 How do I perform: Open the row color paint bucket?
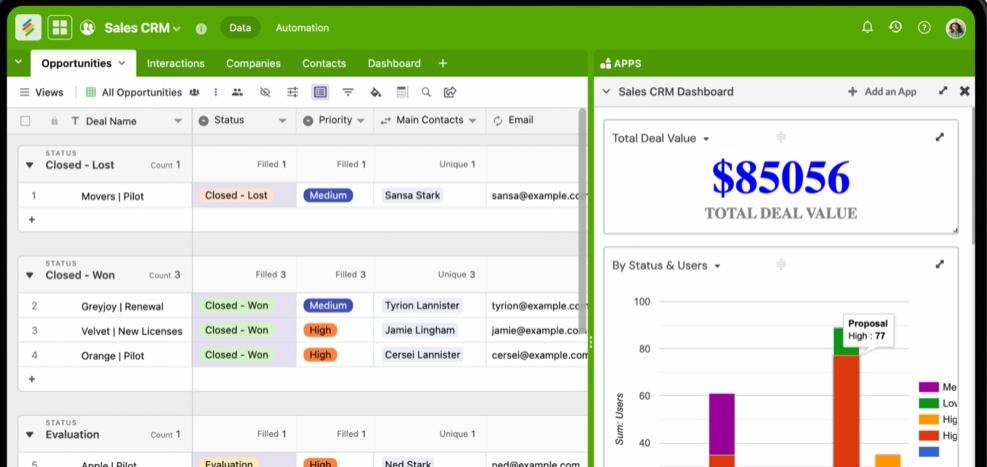coord(376,93)
